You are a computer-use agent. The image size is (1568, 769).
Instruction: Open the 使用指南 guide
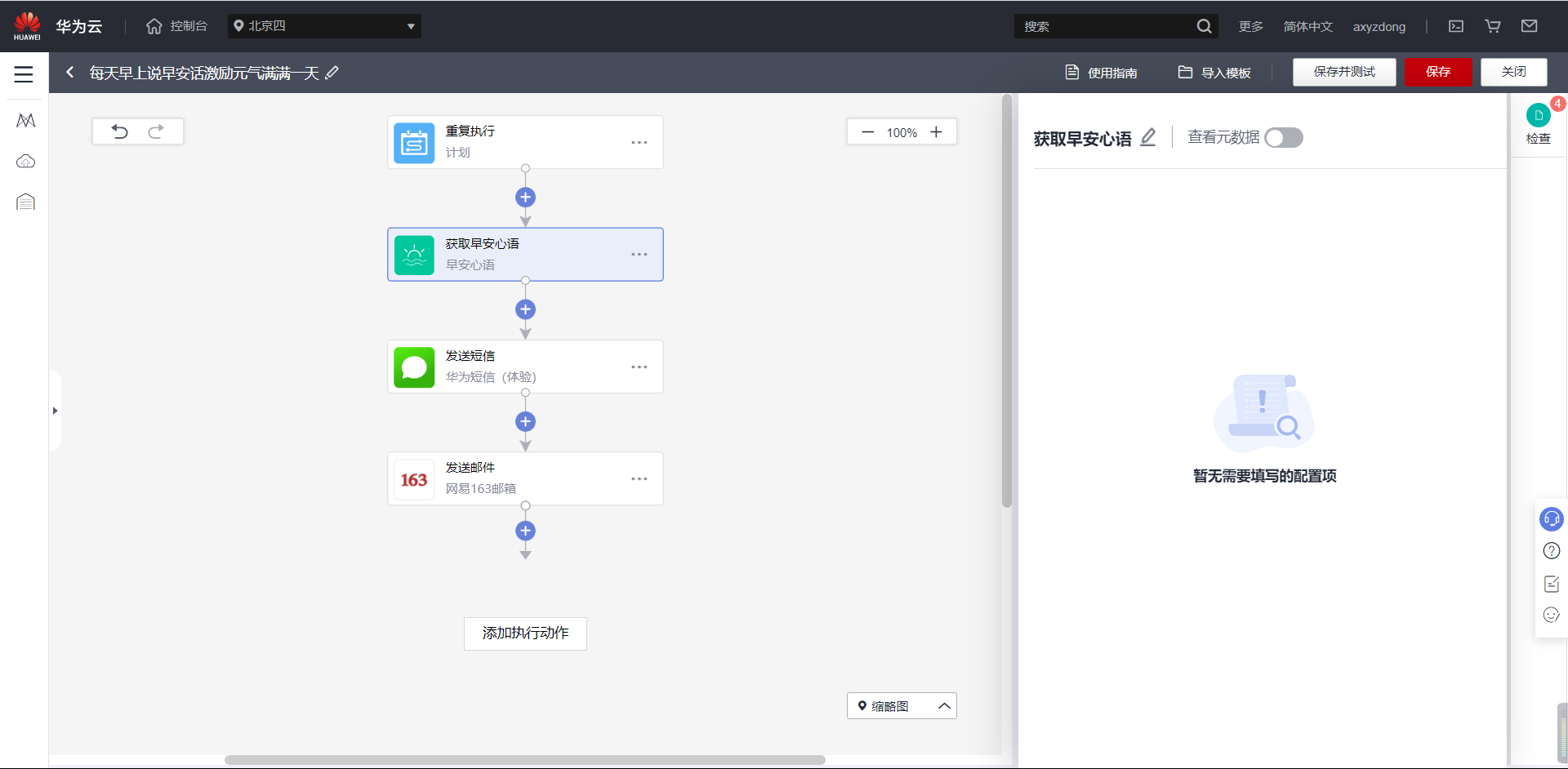click(x=1101, y=73)
